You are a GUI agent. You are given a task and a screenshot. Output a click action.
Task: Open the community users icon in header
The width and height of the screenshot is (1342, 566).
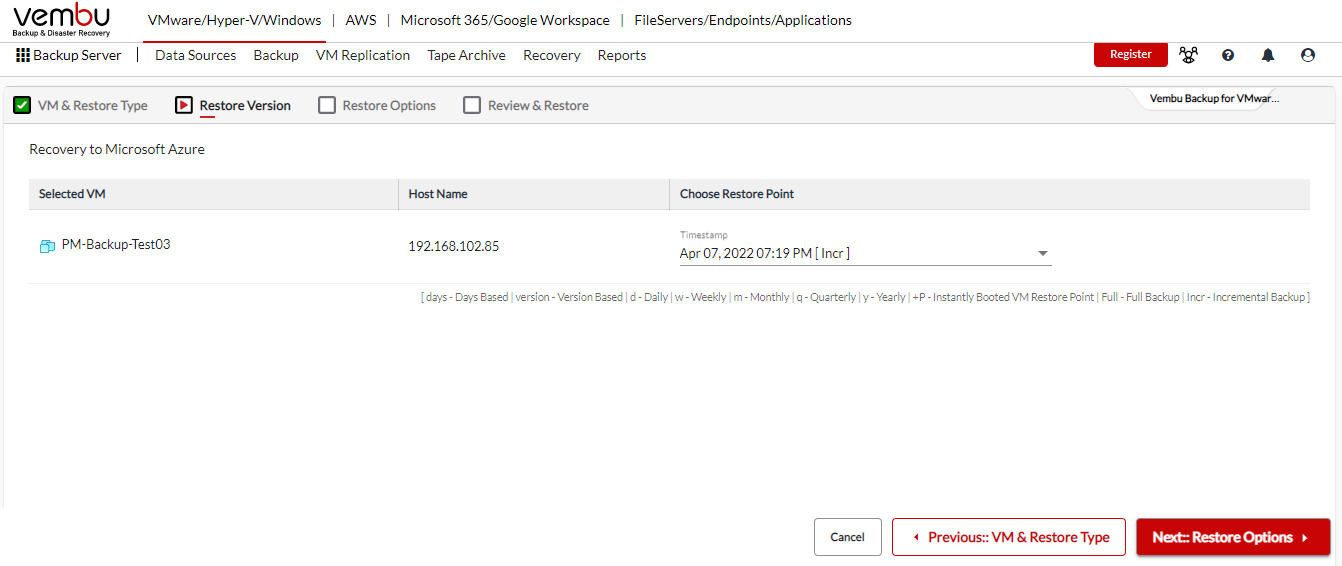point(1188,56)
